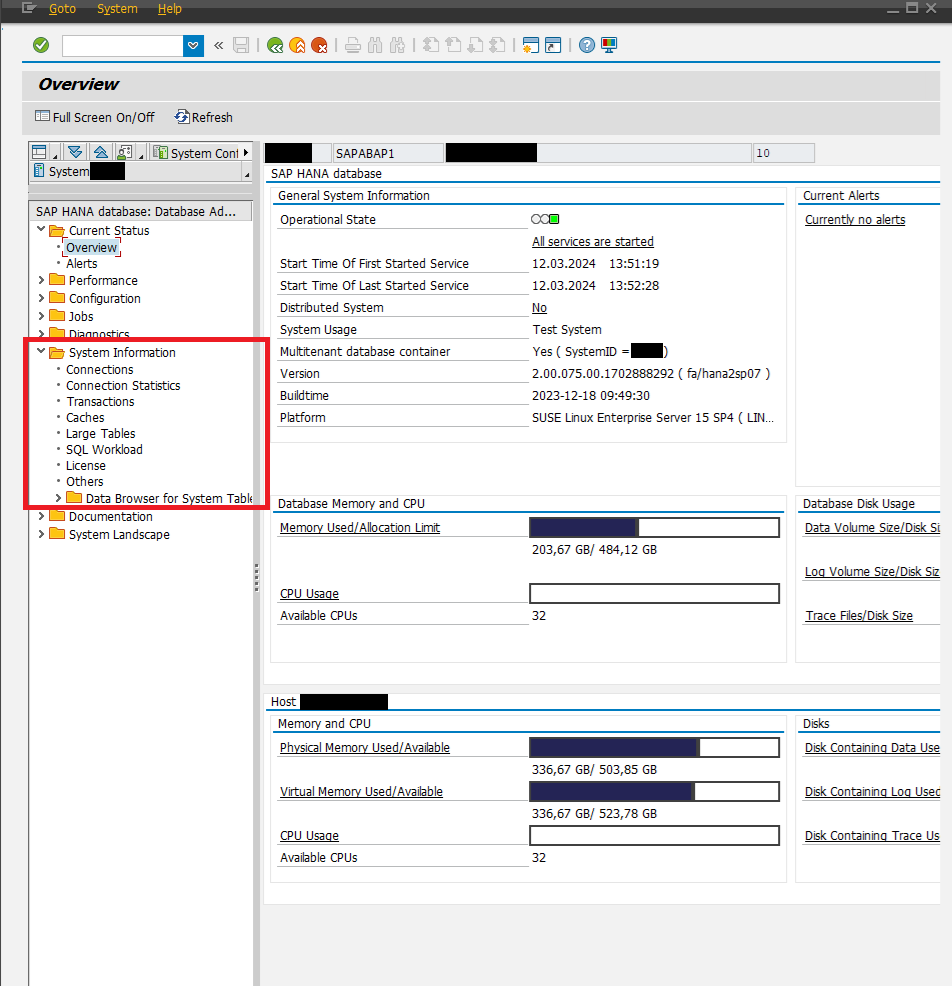Image resolution: width=952 pixels, height=986 pixels.
Task: Click the green Enter checkmark icon
Action: (x=41, y=45)
